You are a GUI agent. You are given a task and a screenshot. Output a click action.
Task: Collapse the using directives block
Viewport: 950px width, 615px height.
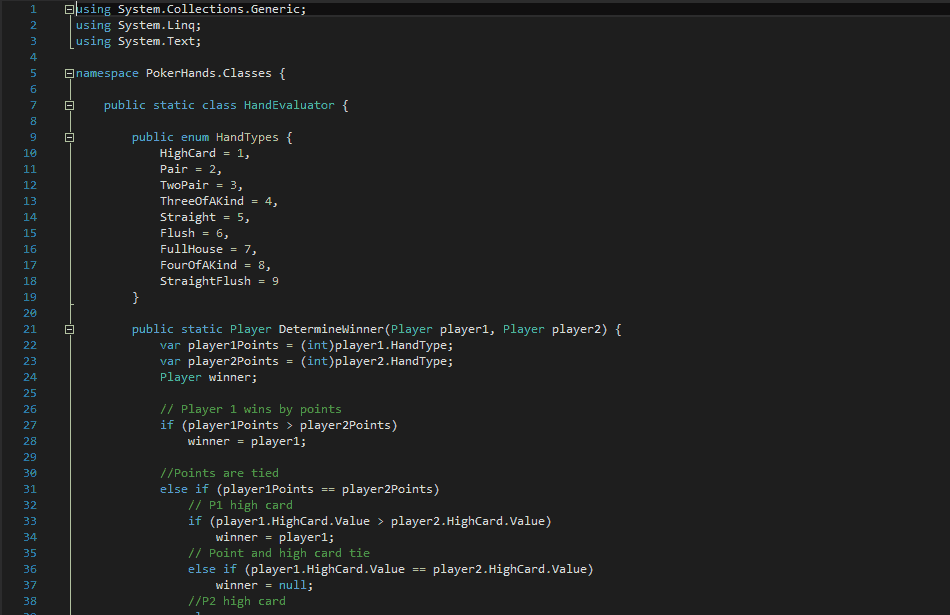pos(69,8)
